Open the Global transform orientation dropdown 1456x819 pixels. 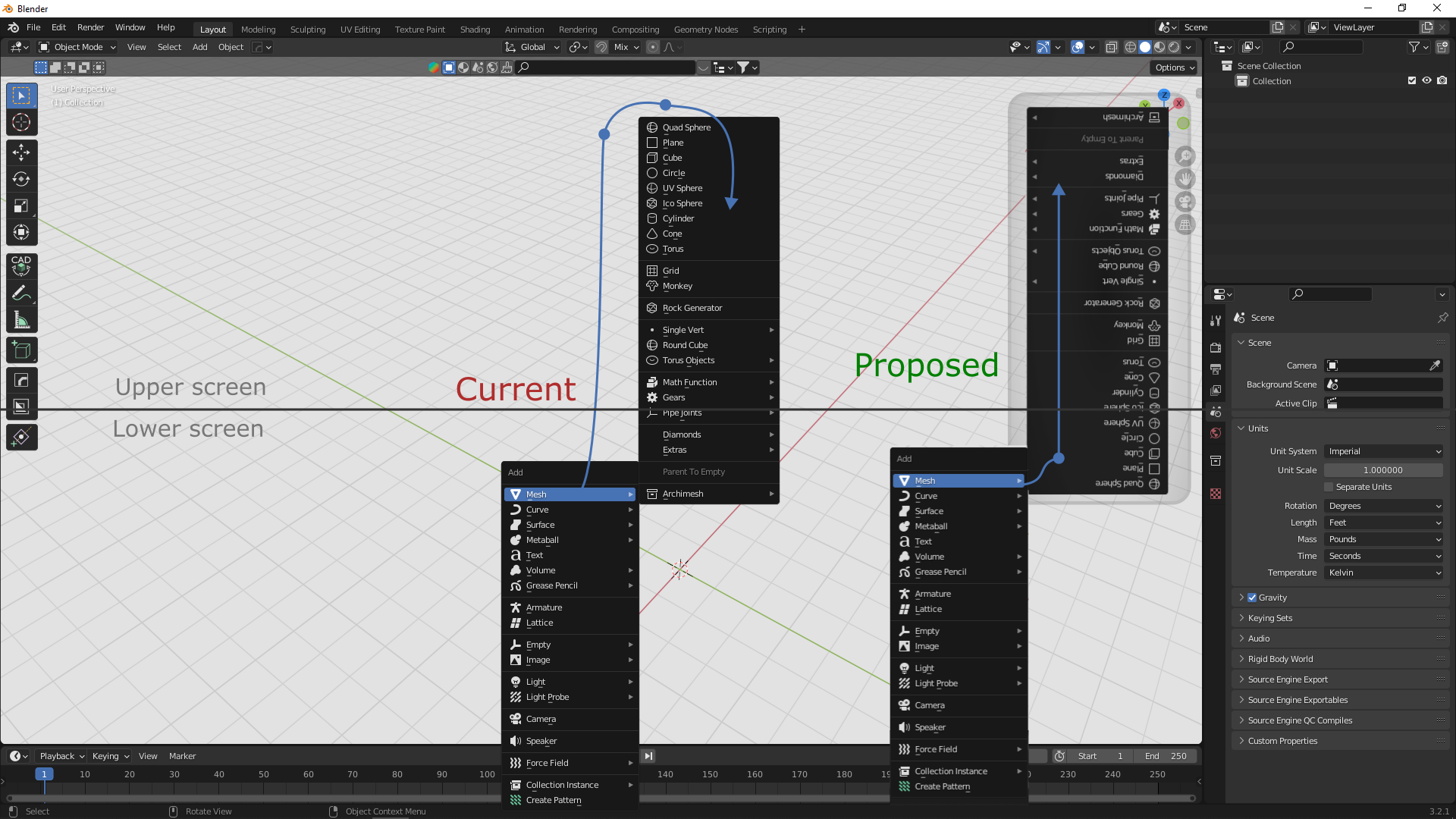pos(532,47)
